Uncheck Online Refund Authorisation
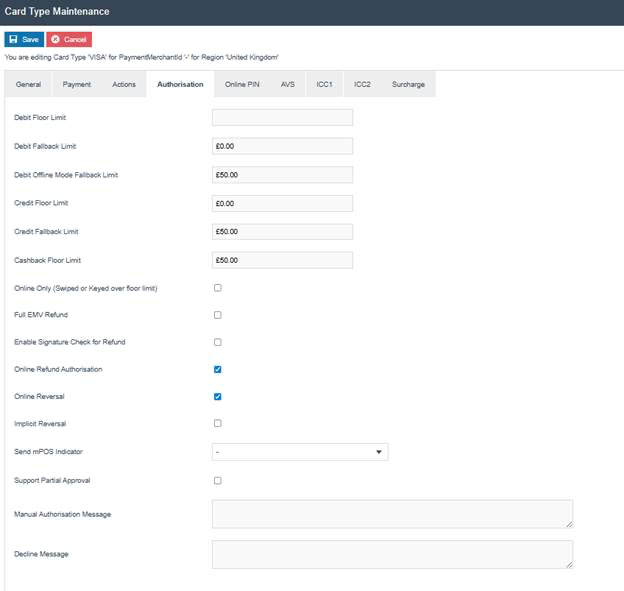The height and width of the screenshot is (591, 624). [218, 369]
